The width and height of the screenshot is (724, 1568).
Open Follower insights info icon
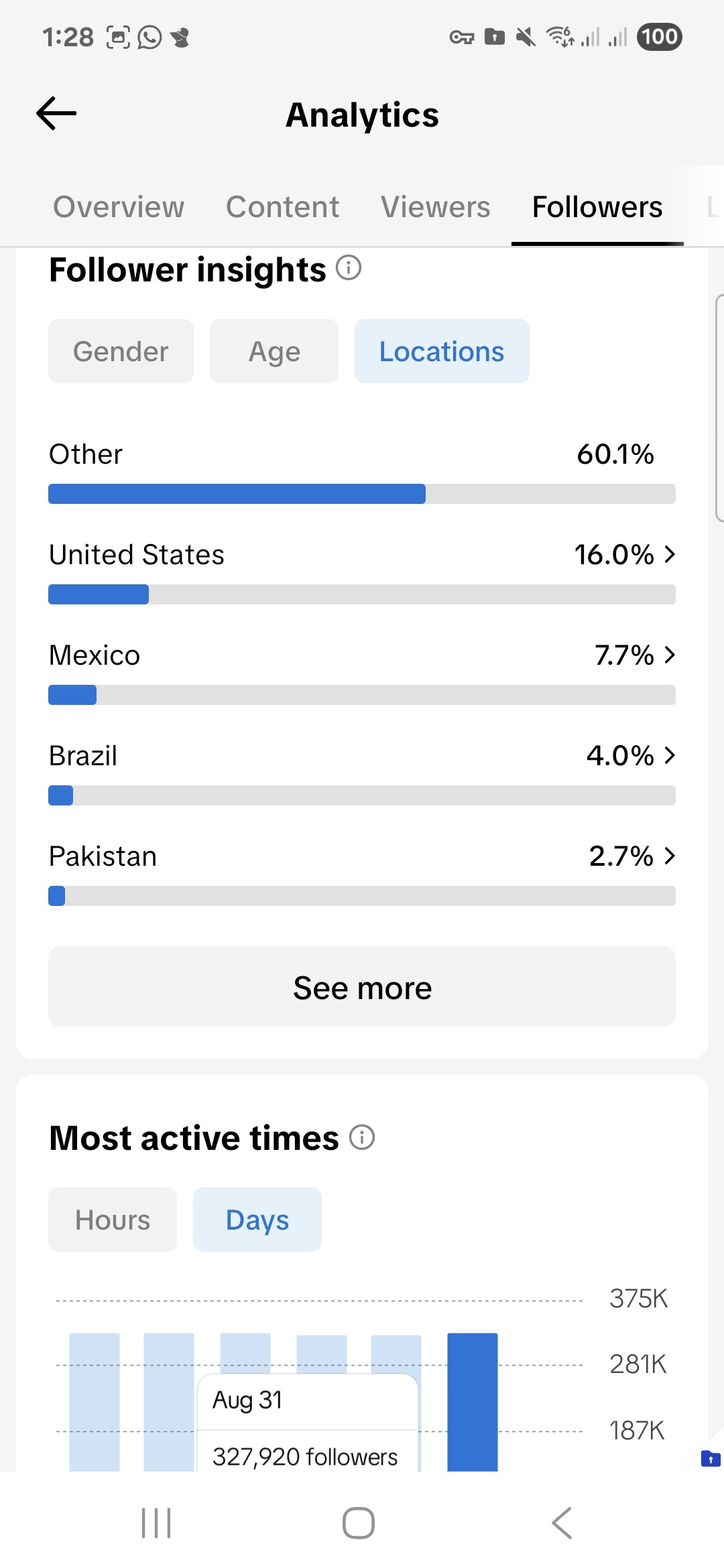(x=349, y=268)
